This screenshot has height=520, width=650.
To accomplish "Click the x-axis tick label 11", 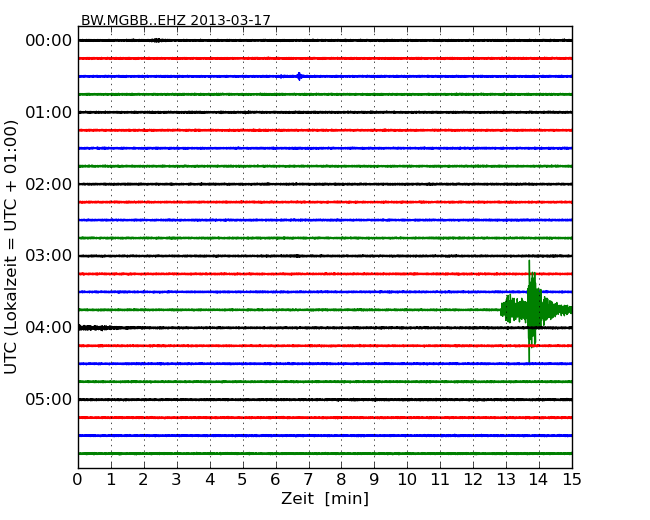I will 440,480.
